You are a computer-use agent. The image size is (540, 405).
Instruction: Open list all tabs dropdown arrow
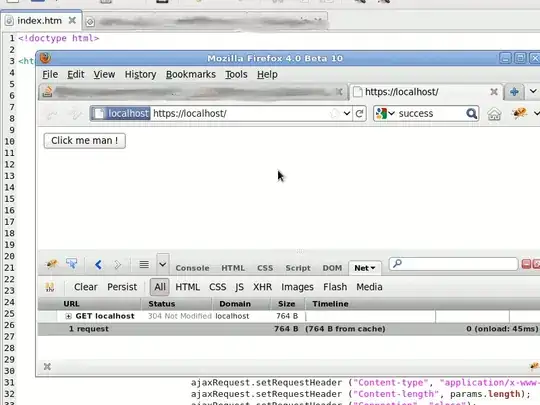pos(533,91)
